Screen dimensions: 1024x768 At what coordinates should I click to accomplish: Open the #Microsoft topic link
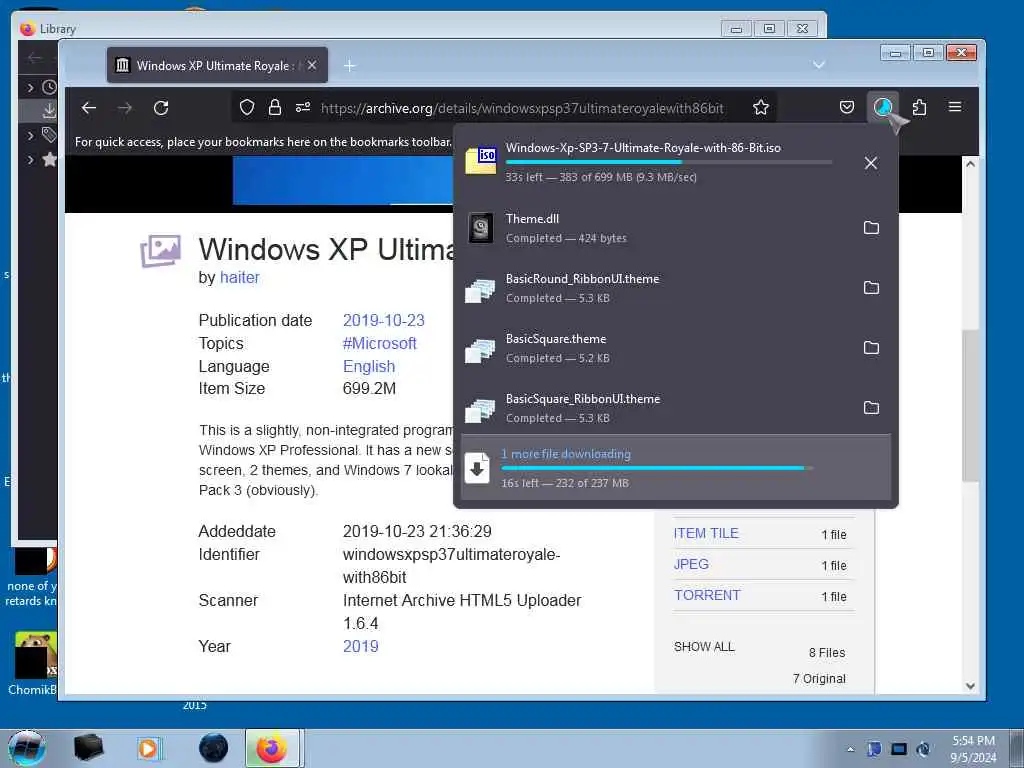(379, 344)
